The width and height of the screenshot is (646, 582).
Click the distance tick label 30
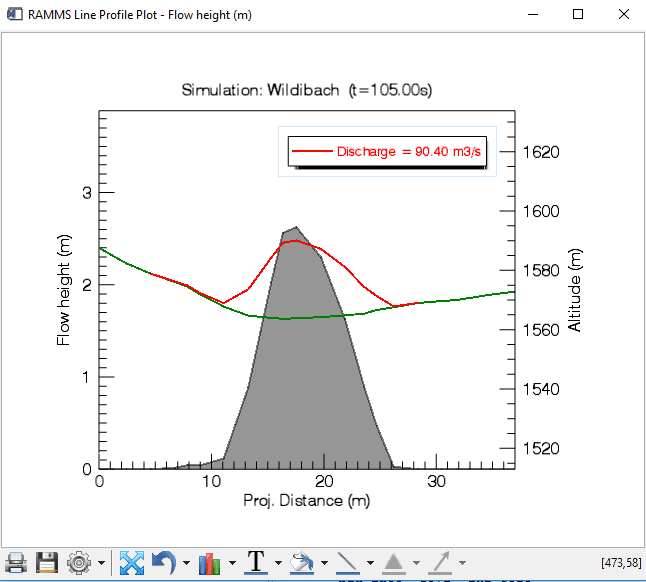(436, 481)
